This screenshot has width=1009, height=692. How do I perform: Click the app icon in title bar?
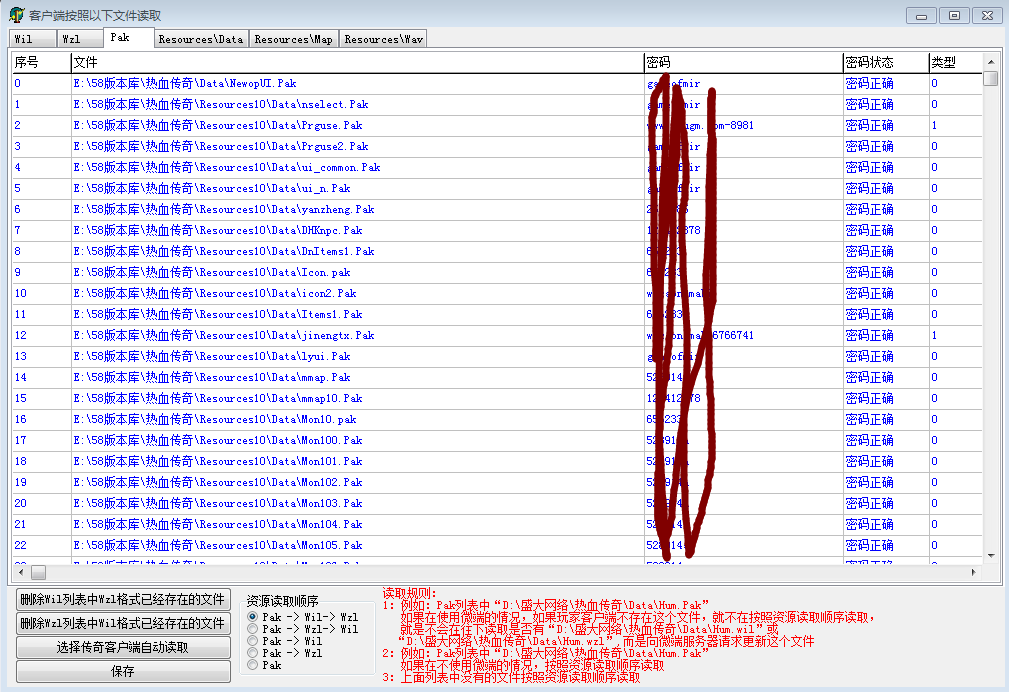tap(17, 16)
